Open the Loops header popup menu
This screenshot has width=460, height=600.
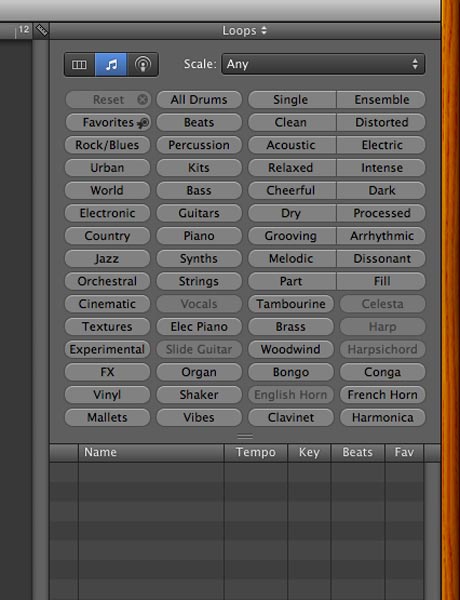(x=245, y=31)
